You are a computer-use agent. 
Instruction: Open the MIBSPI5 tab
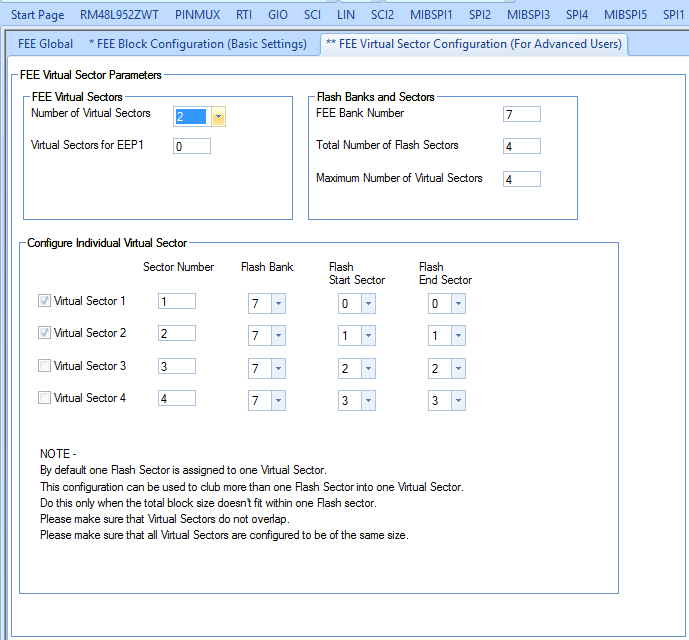pyautogui.click(x=625, y=15)
